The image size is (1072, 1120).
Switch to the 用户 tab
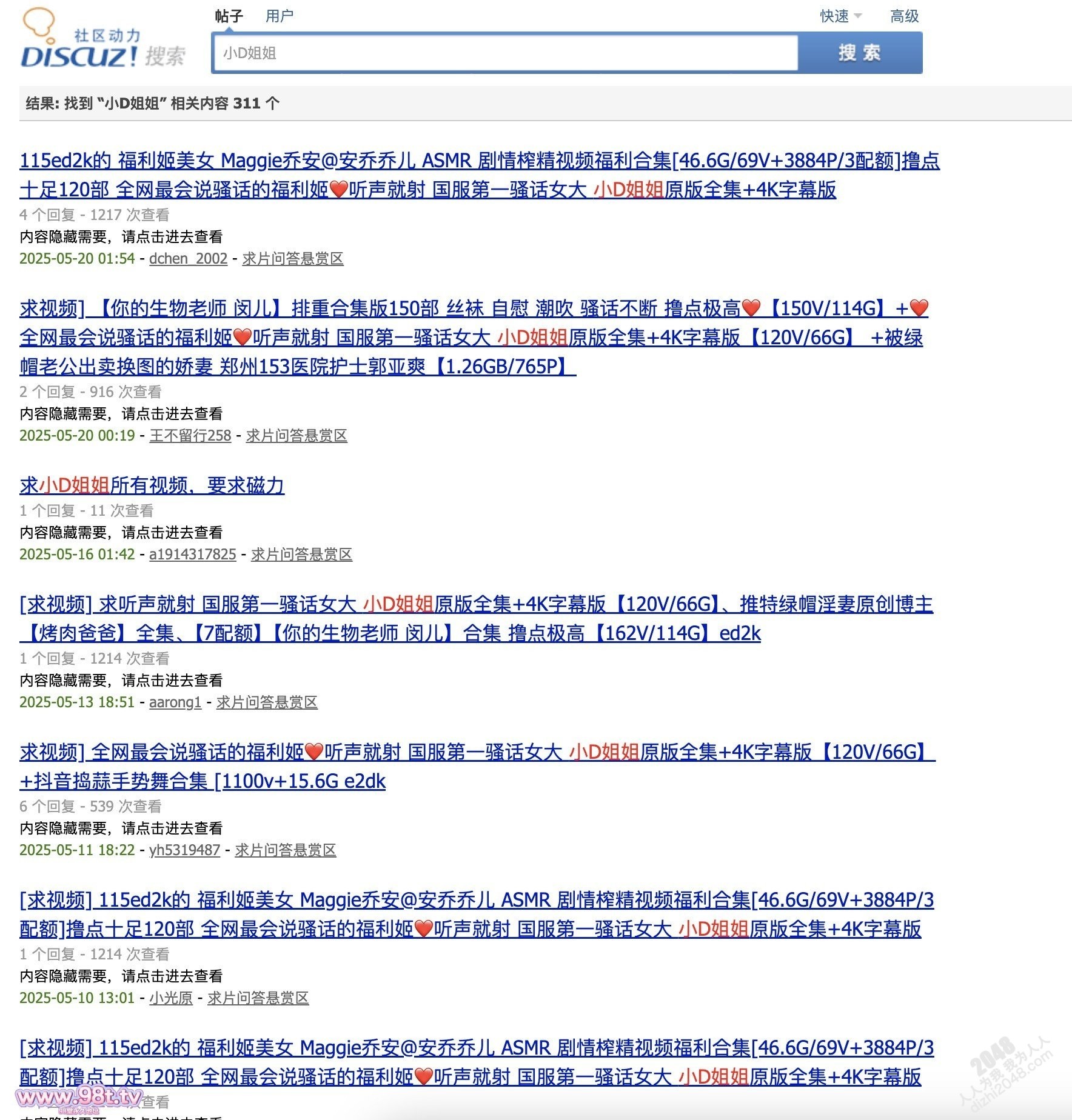point(280,16)
